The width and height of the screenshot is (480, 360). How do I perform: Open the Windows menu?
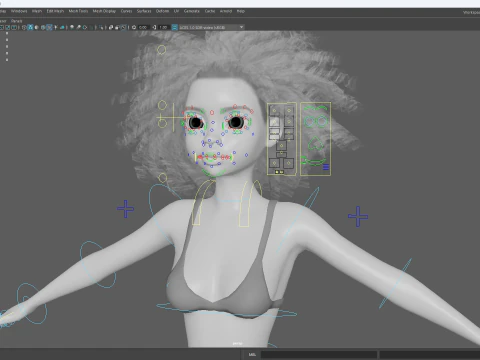pos(19,11)
